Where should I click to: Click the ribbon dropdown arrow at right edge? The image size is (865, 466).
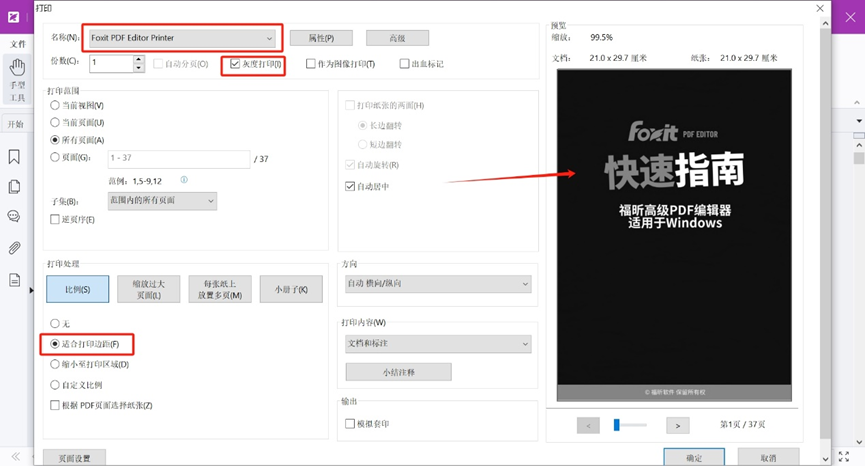tap(859, 120)
